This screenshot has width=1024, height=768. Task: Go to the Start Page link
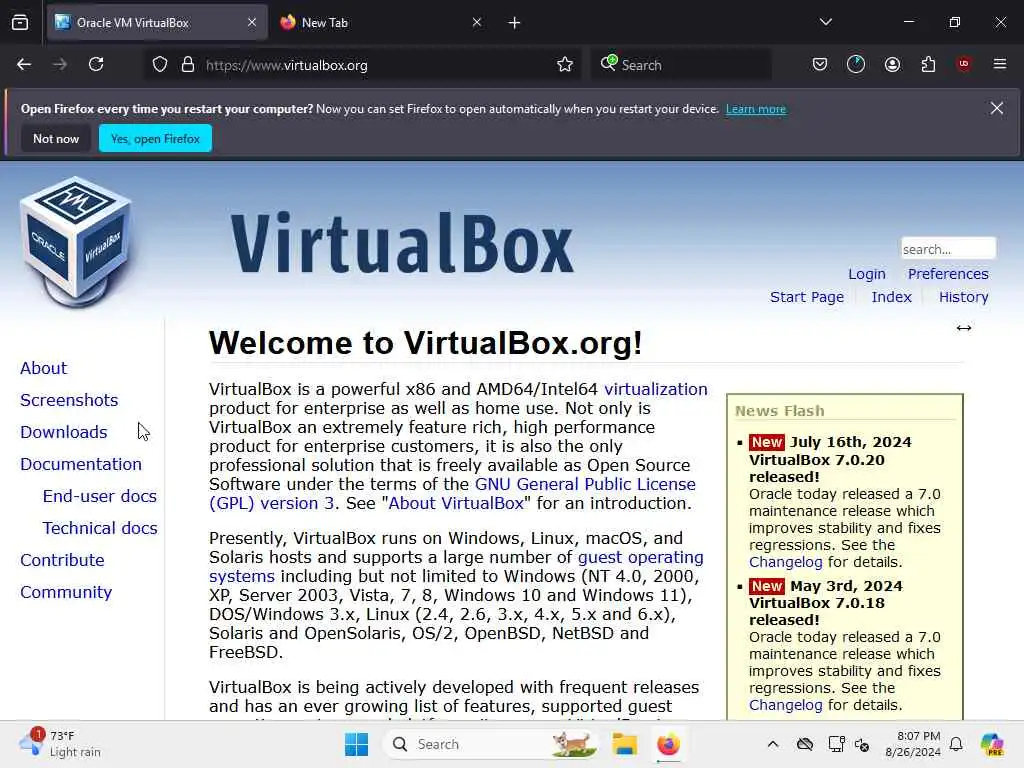[807, 297]
